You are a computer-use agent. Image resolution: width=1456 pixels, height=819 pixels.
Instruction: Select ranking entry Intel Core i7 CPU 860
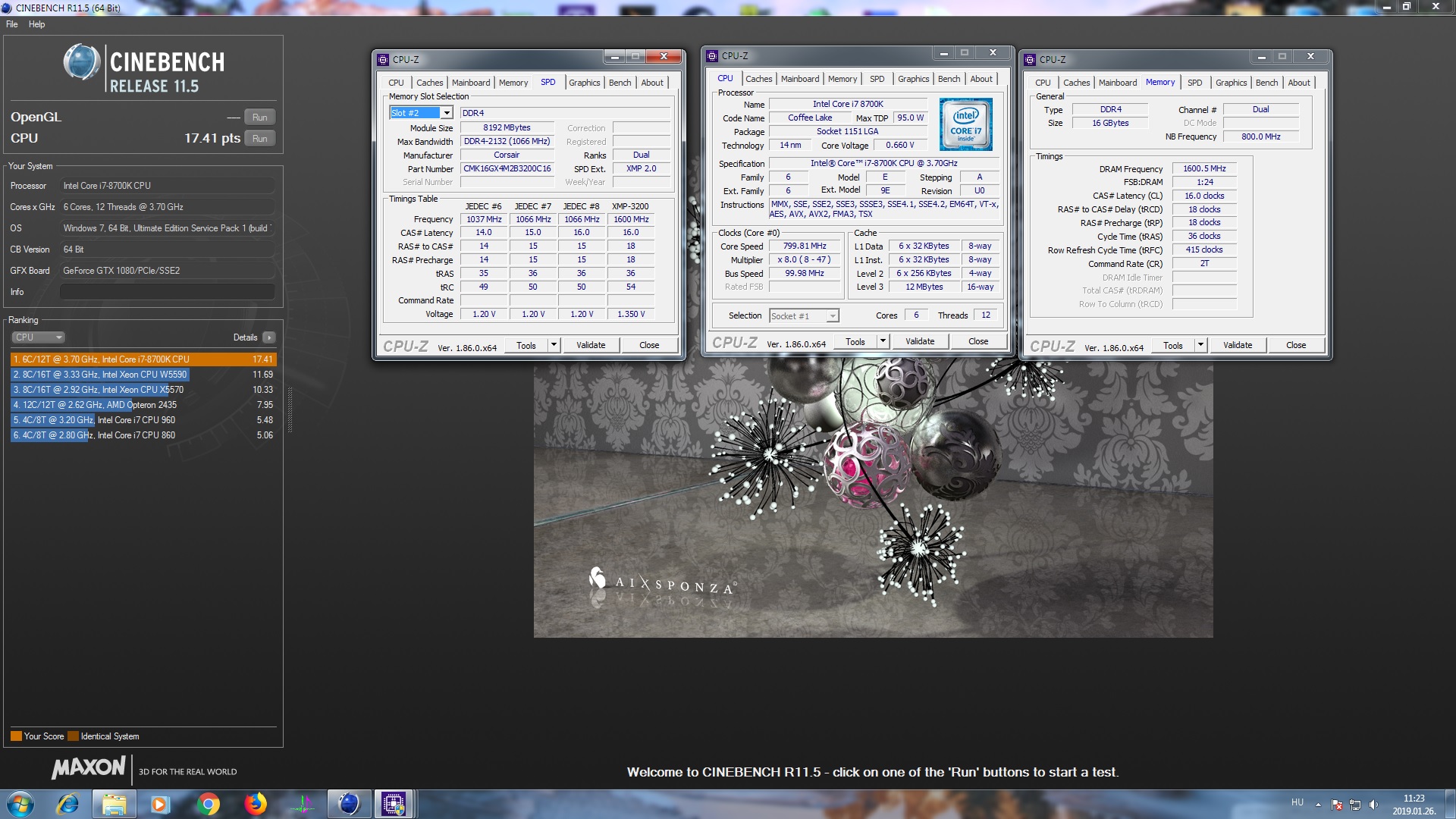pyautogui.click(x=143, y=435)
